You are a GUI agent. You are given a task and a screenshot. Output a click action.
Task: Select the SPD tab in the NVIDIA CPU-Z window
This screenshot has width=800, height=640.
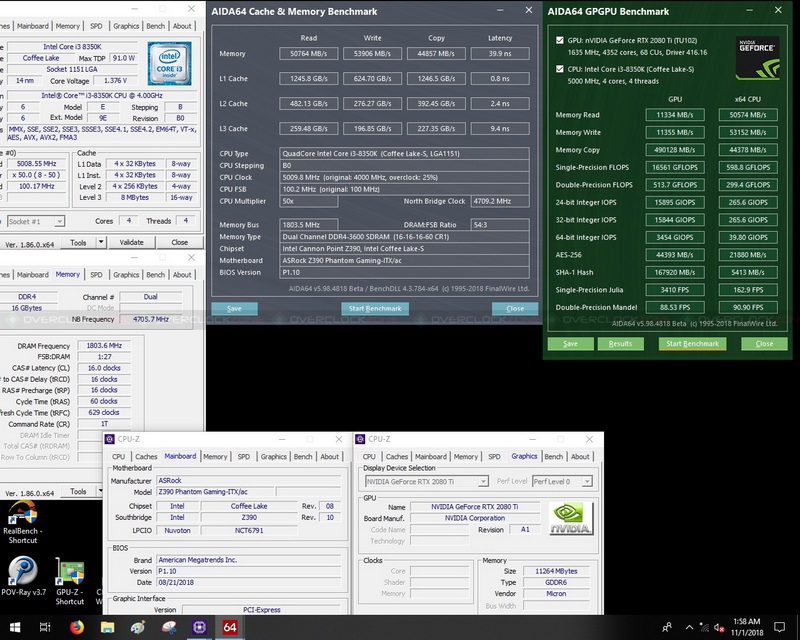coord(494,456)
